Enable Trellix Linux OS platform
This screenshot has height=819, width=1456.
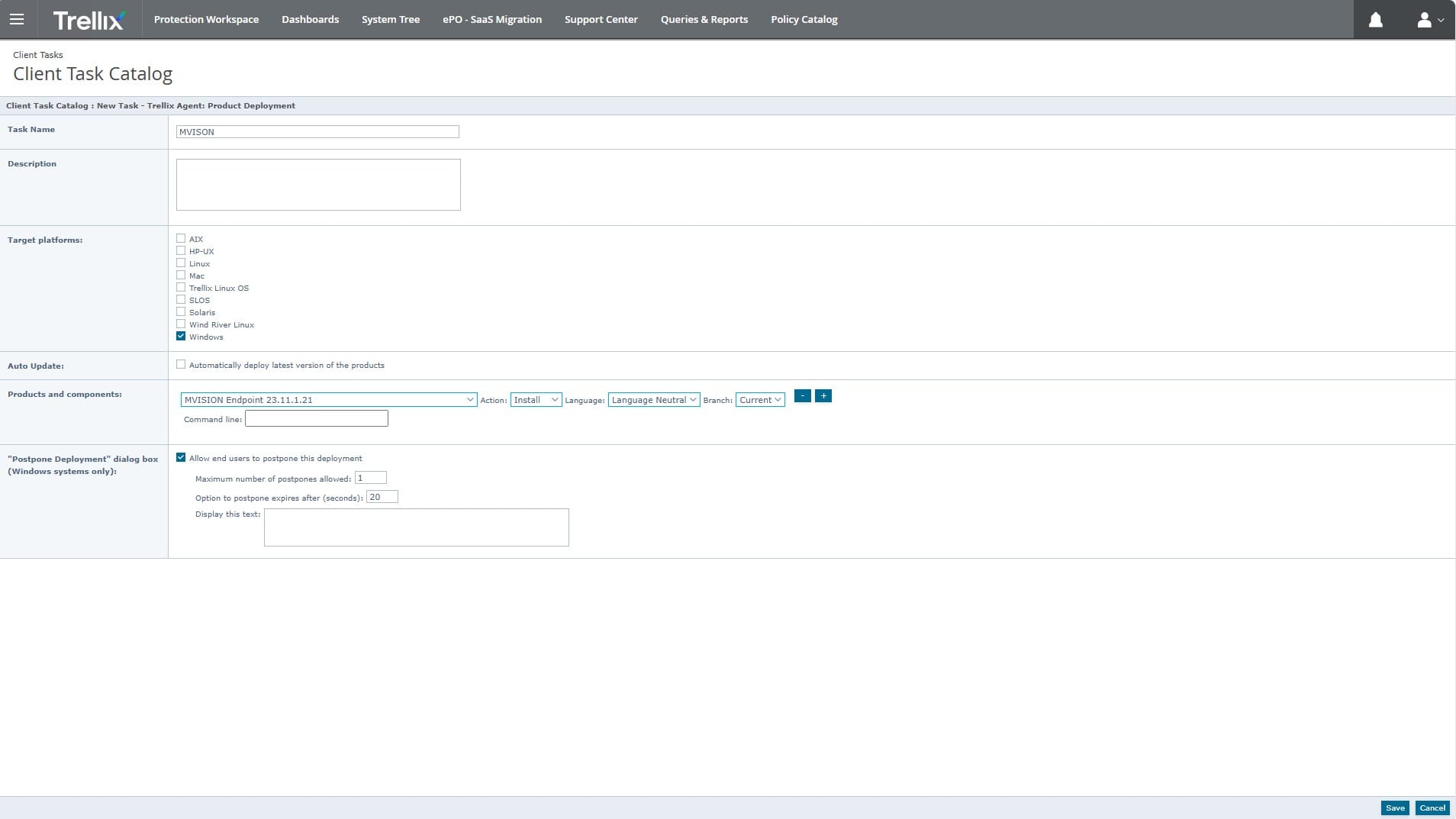181,287
